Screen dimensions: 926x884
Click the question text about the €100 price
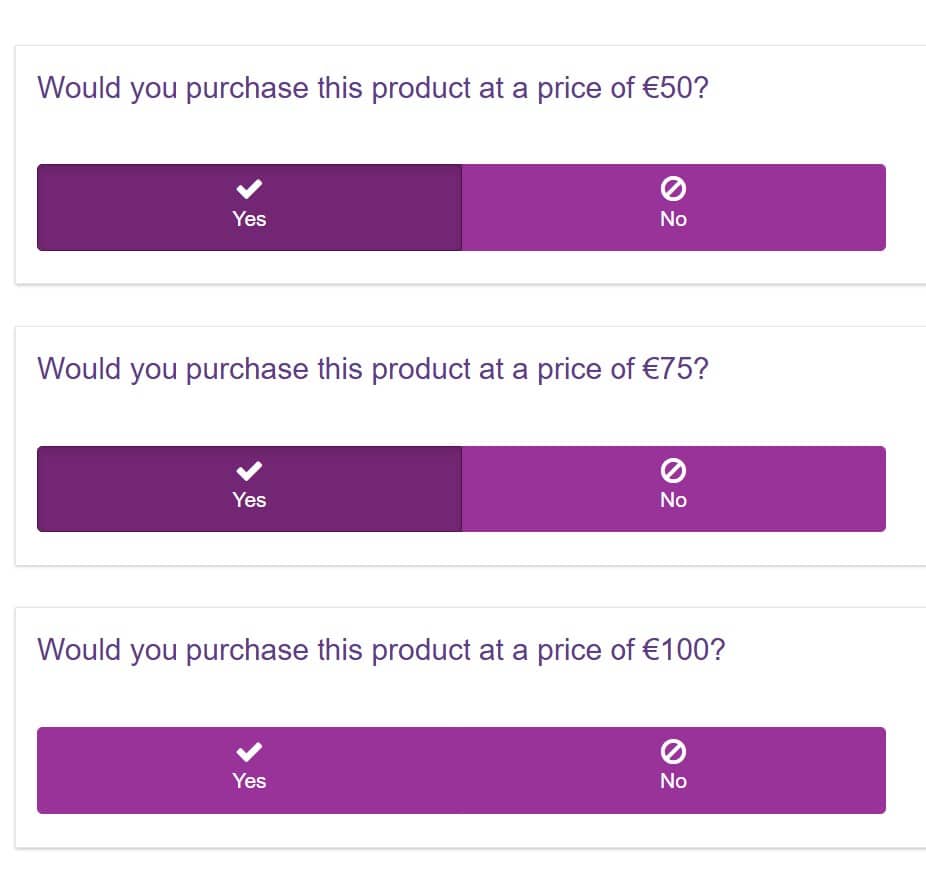381,650
